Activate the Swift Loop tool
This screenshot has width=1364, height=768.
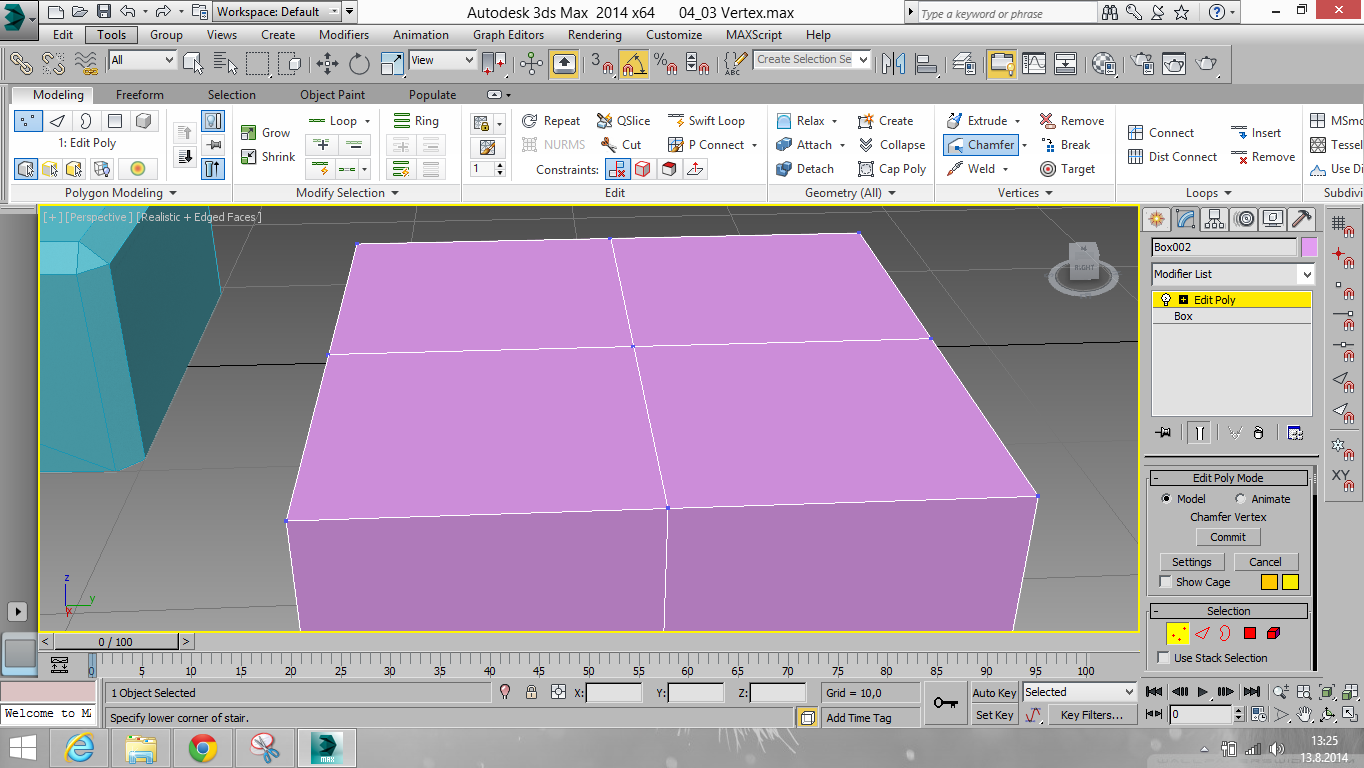[707, 120]
